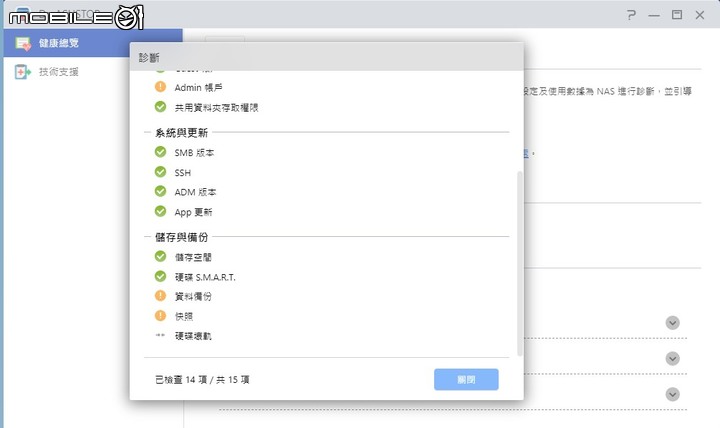Select the 硬碟 S.M.A.R.T. item text
The width and height of the screenshot is (720, 428).
tap(205, 277)
